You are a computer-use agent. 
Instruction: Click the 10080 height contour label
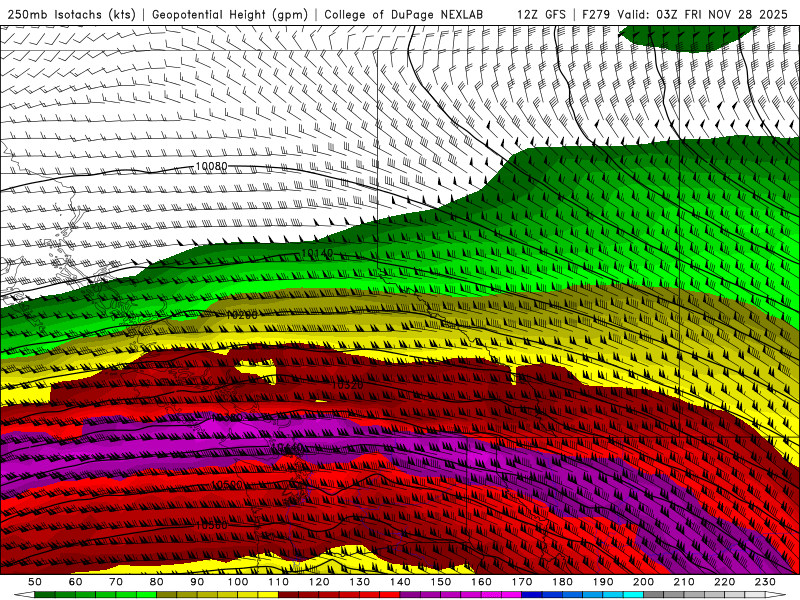click(211, 166)
